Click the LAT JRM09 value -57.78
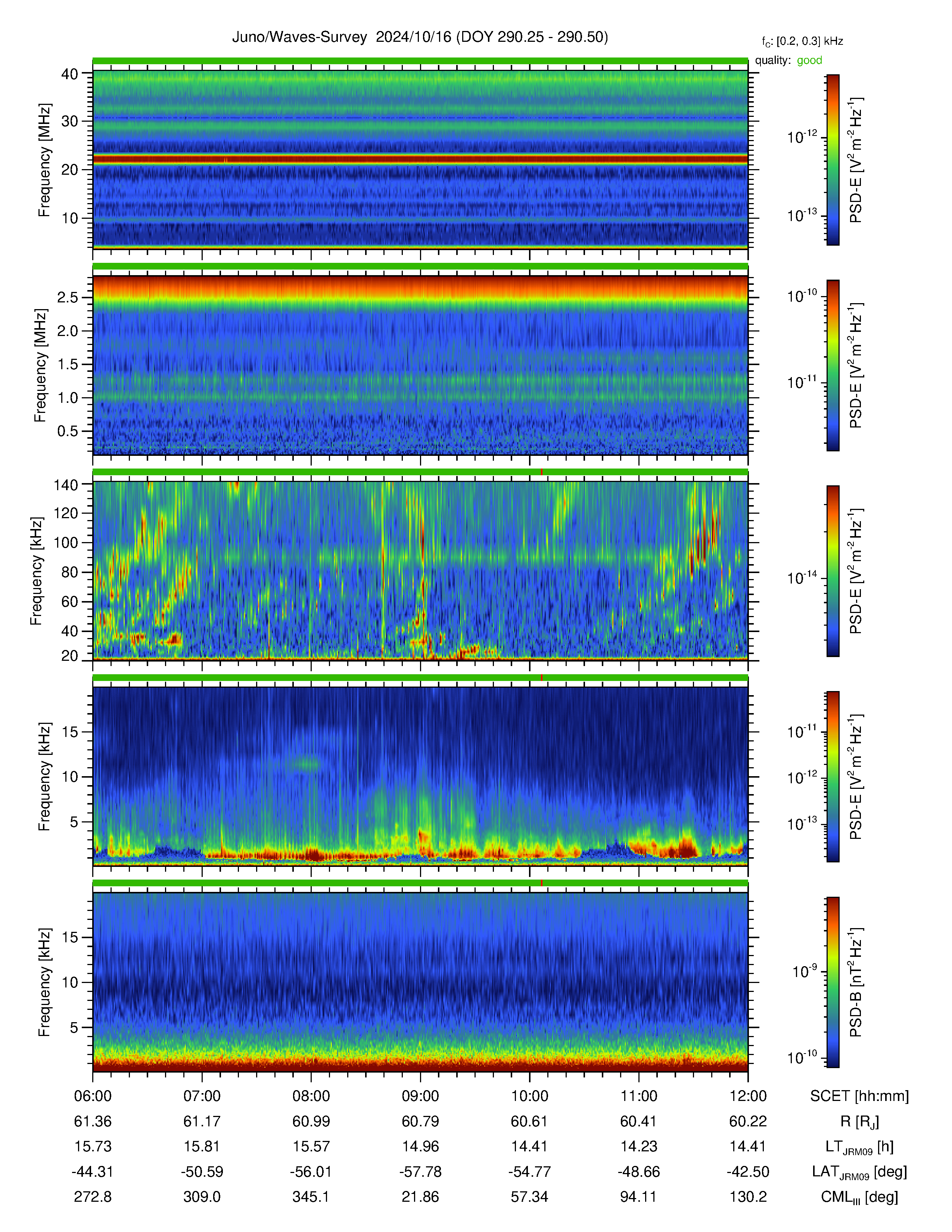 [420, 1172]
